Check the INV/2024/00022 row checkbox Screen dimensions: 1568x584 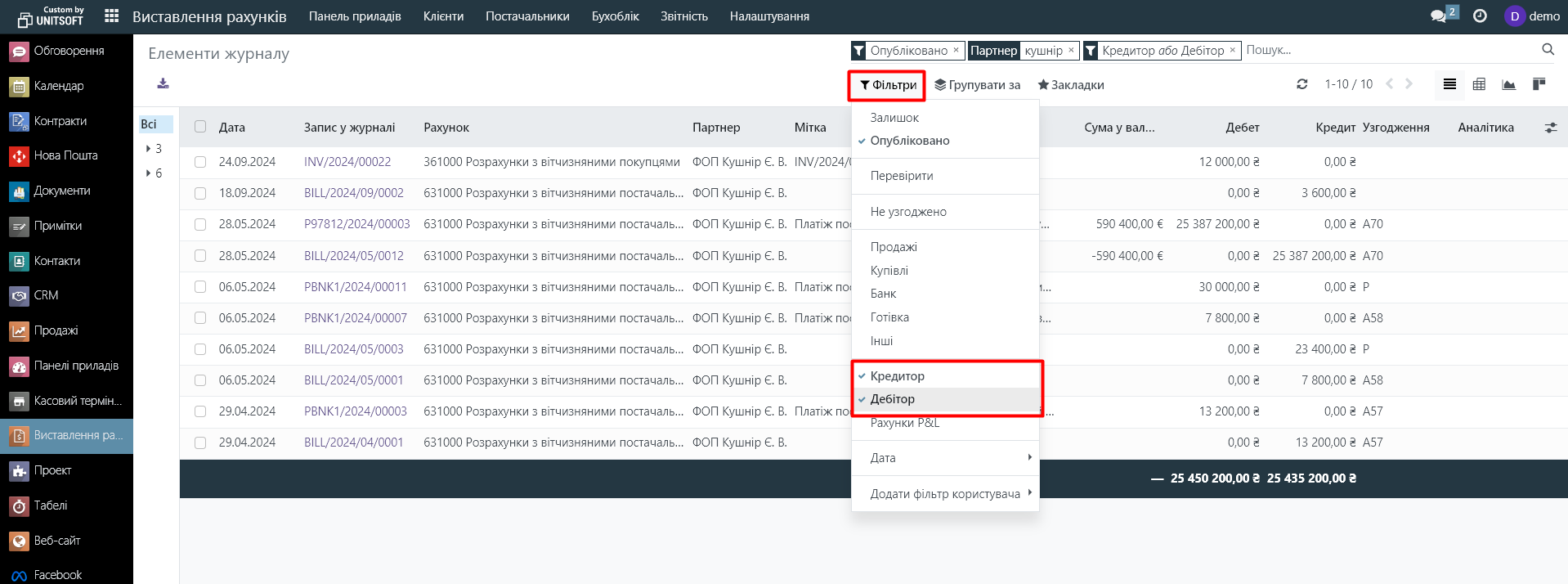(x=200, y=162)
